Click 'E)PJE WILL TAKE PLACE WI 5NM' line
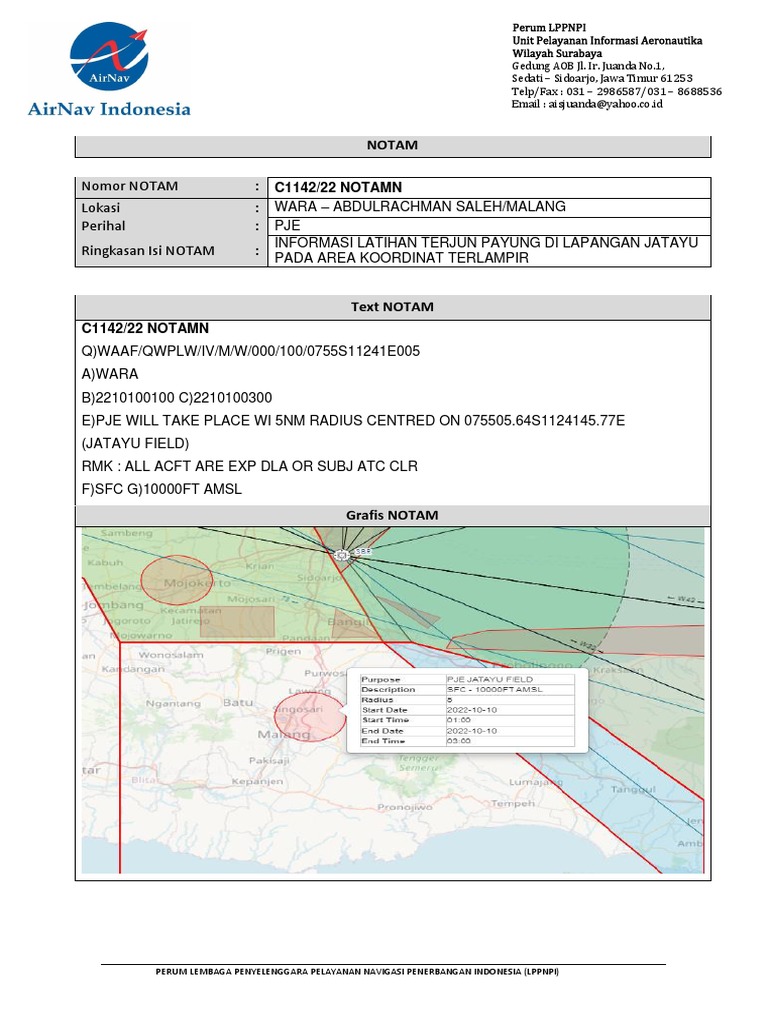Image resolution: width=768 pixels, height=1024 pixels. point(353,421)
